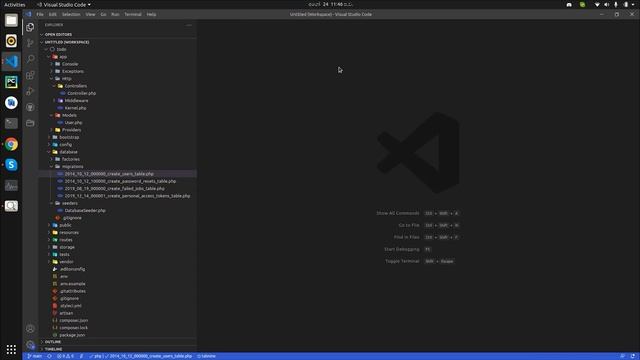The width and height of the screenshot is (640, 360).
Task: Collapse the Untitled (Workspace) section
Action: pos(118,42)
